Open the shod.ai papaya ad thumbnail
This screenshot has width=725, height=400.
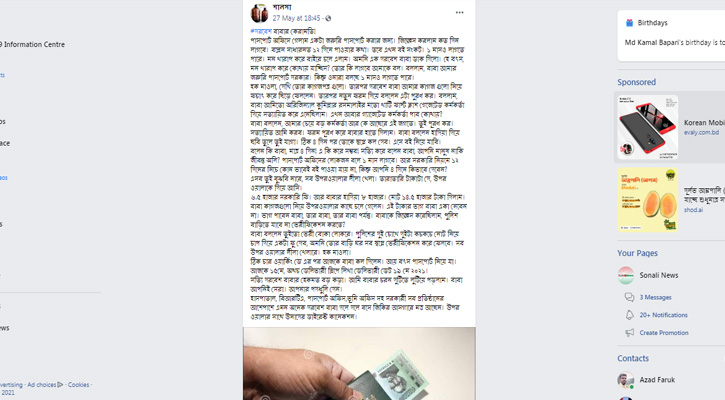[x=648, y=199]
